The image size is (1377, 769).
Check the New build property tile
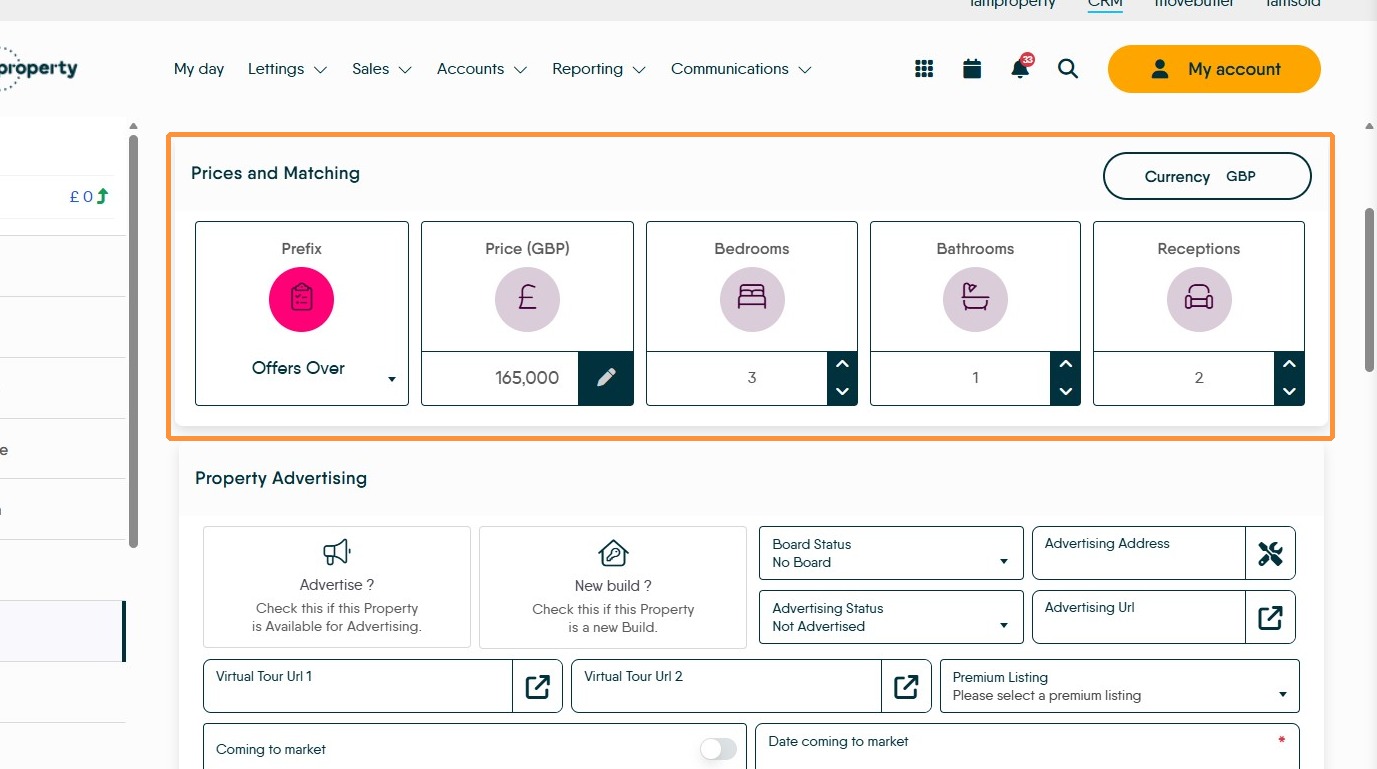click(x=613, y=587)
